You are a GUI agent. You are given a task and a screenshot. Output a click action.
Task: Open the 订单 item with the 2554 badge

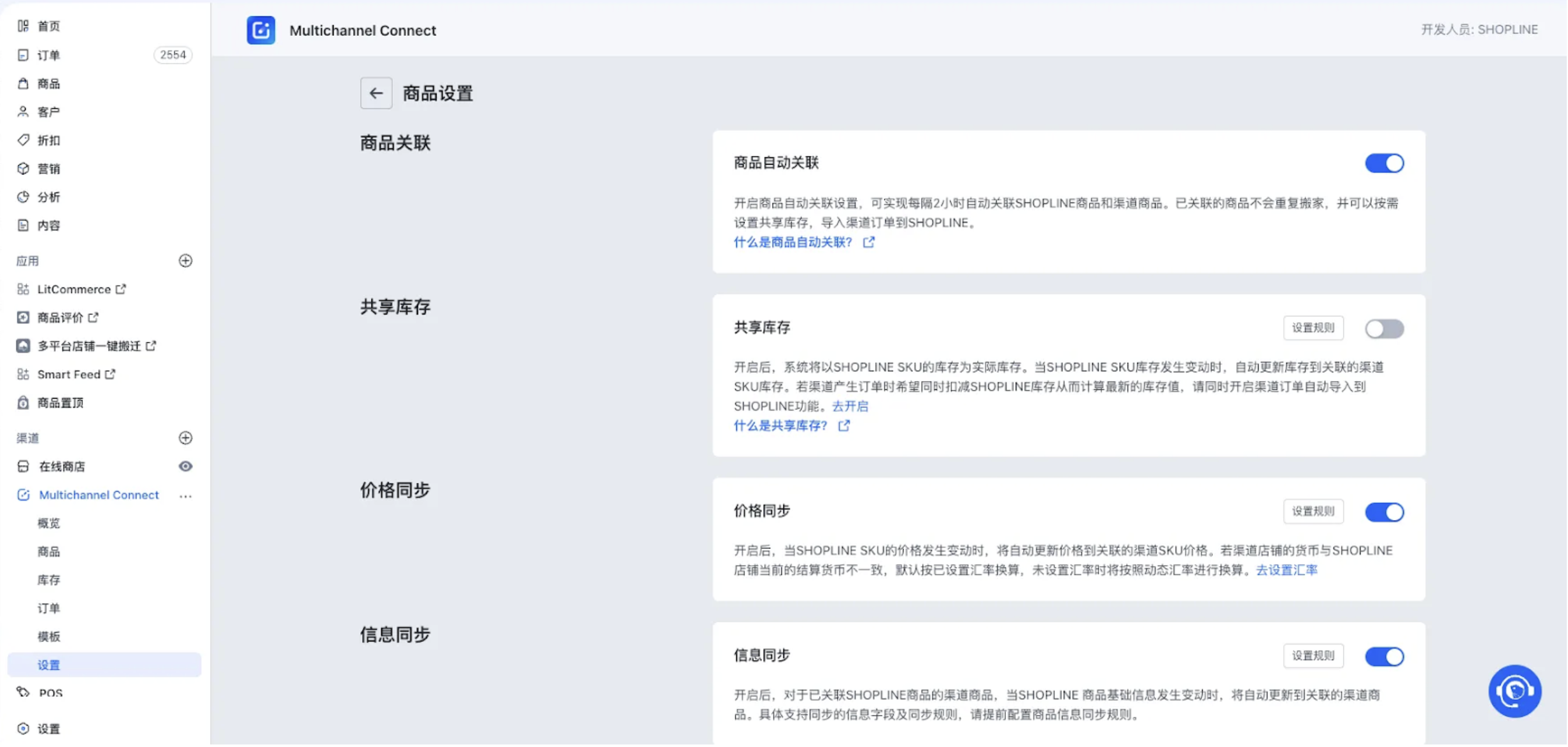[x=49, y=55]
